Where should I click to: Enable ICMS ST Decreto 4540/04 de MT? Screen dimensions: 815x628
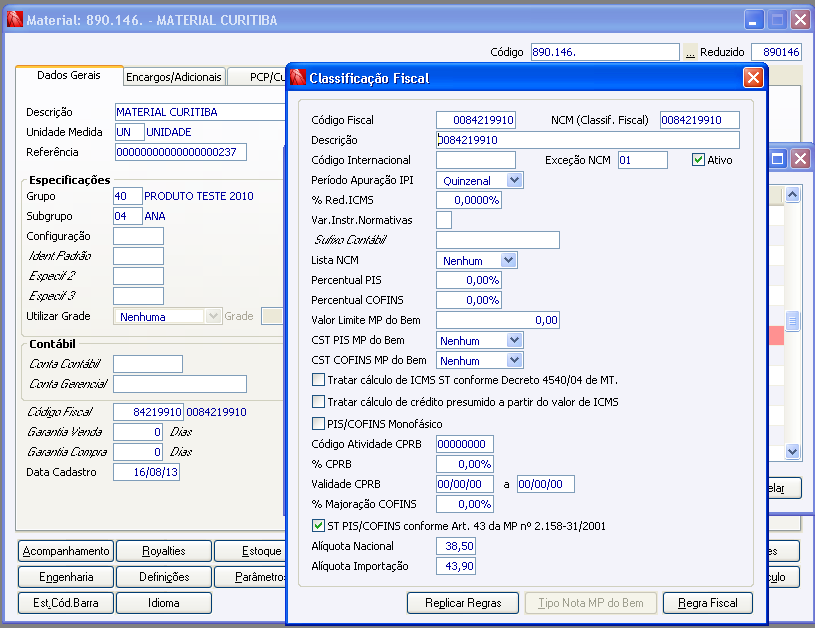[x=318, y=380]
